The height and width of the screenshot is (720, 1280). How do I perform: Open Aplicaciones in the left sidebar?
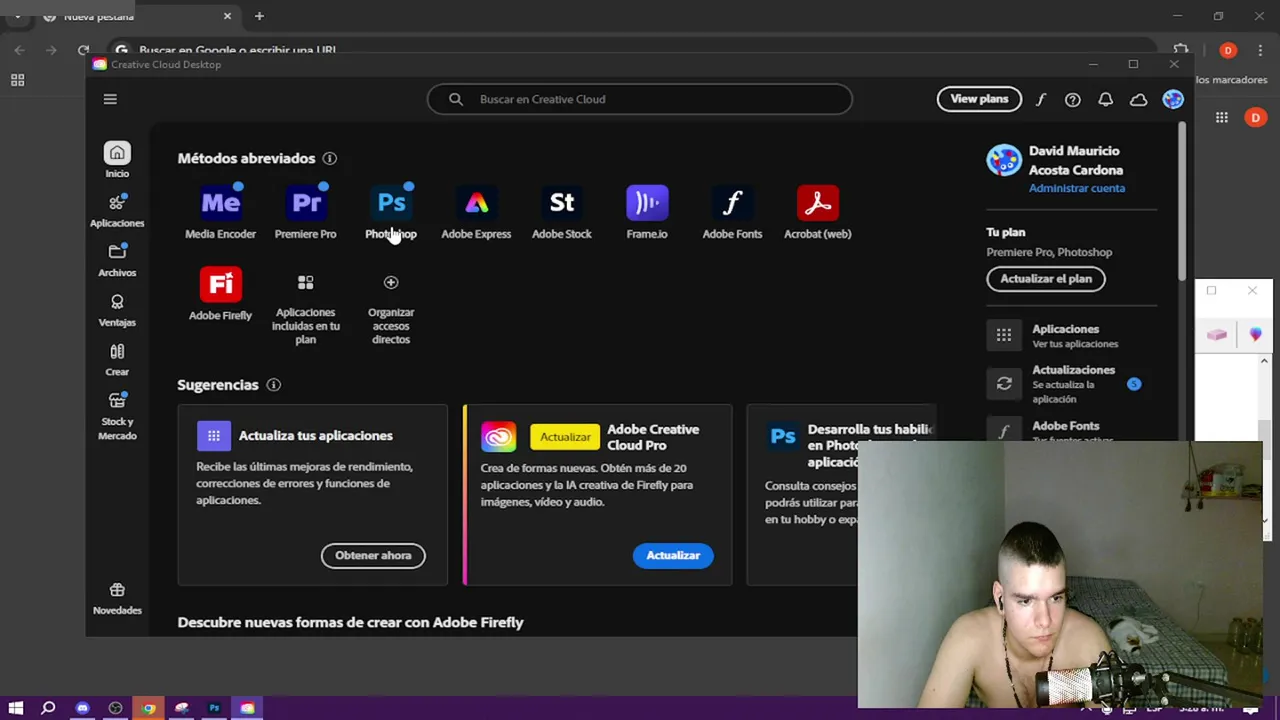tap(117, 211)
